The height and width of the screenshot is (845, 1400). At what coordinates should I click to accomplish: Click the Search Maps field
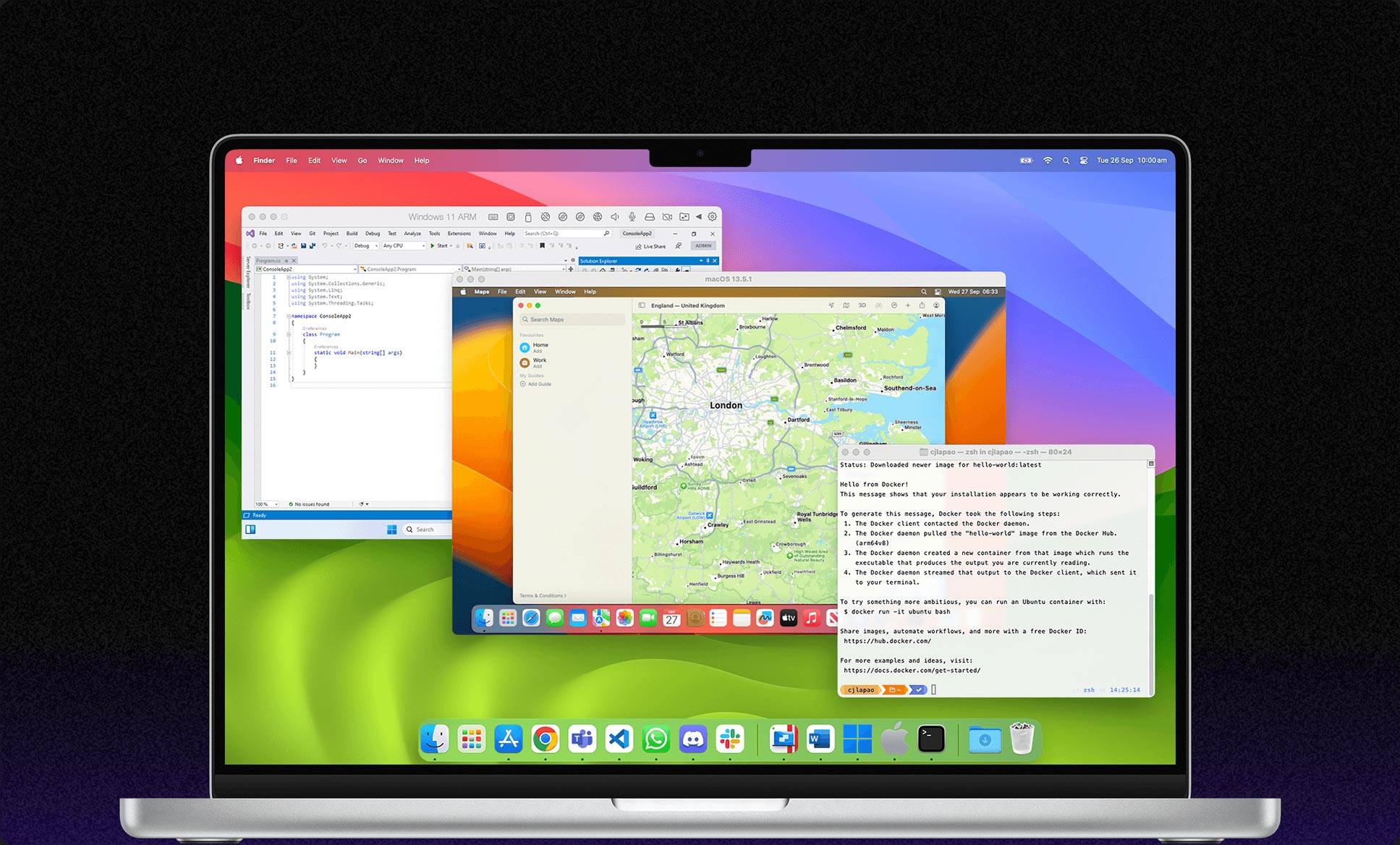pyautogui.click(x=572, y=319)
